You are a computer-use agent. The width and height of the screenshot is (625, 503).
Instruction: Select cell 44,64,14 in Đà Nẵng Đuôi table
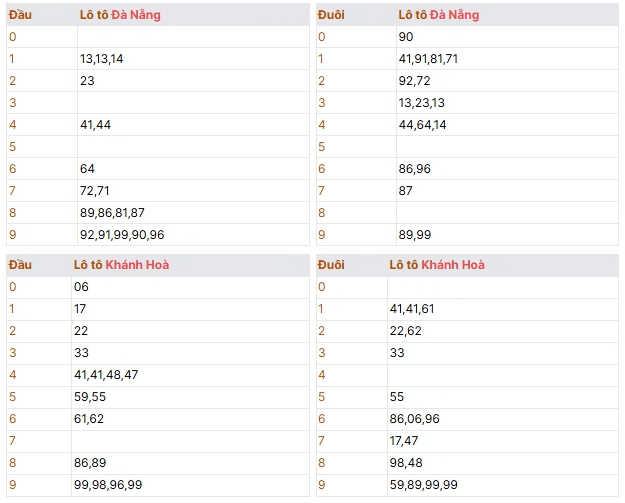(x=507, y=125)
